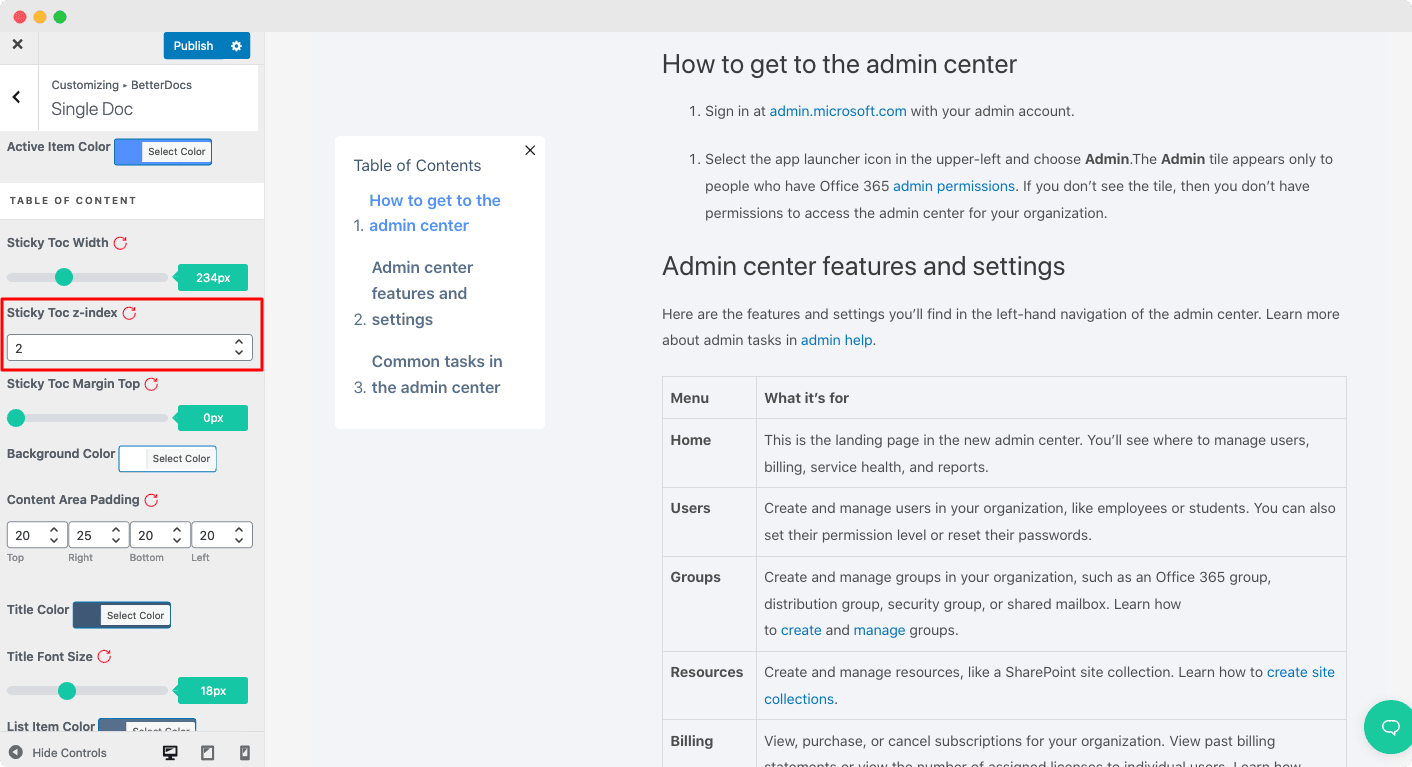Step the Bottom padding value arrows
The height and width of the screenshot is (767, 1412).
click(177, 535)
